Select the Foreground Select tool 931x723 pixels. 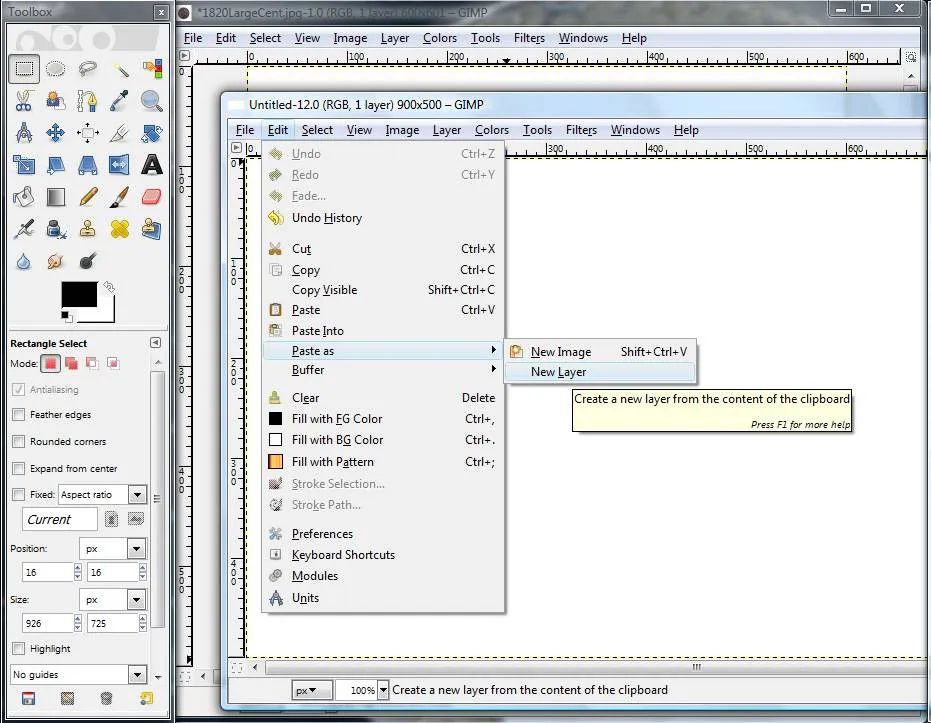pyautogui.click(x=56, y=101)
